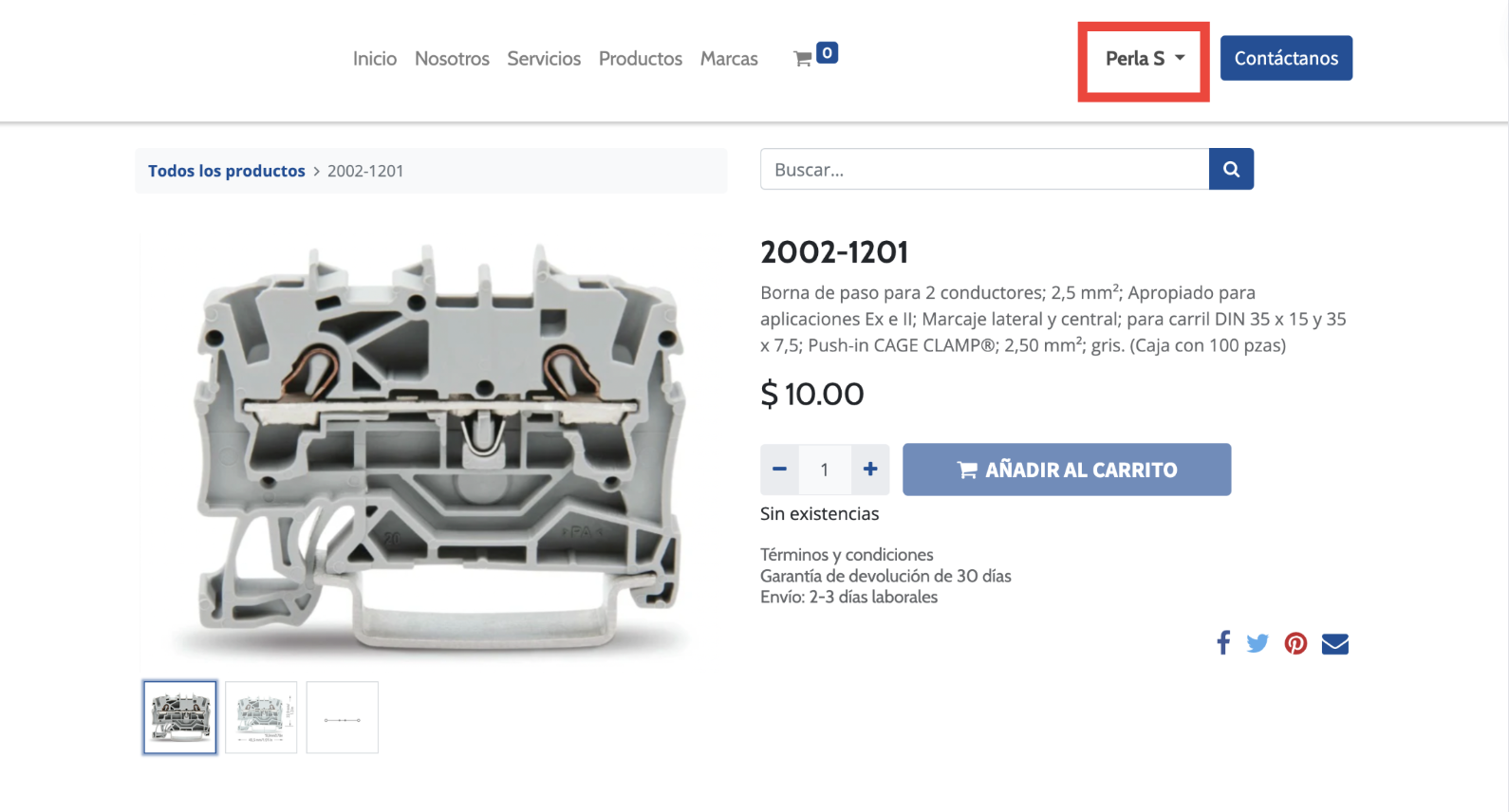1509x812 pixels.
Task: Share product on Pinterest
Action: click(x=1295, y=643)
